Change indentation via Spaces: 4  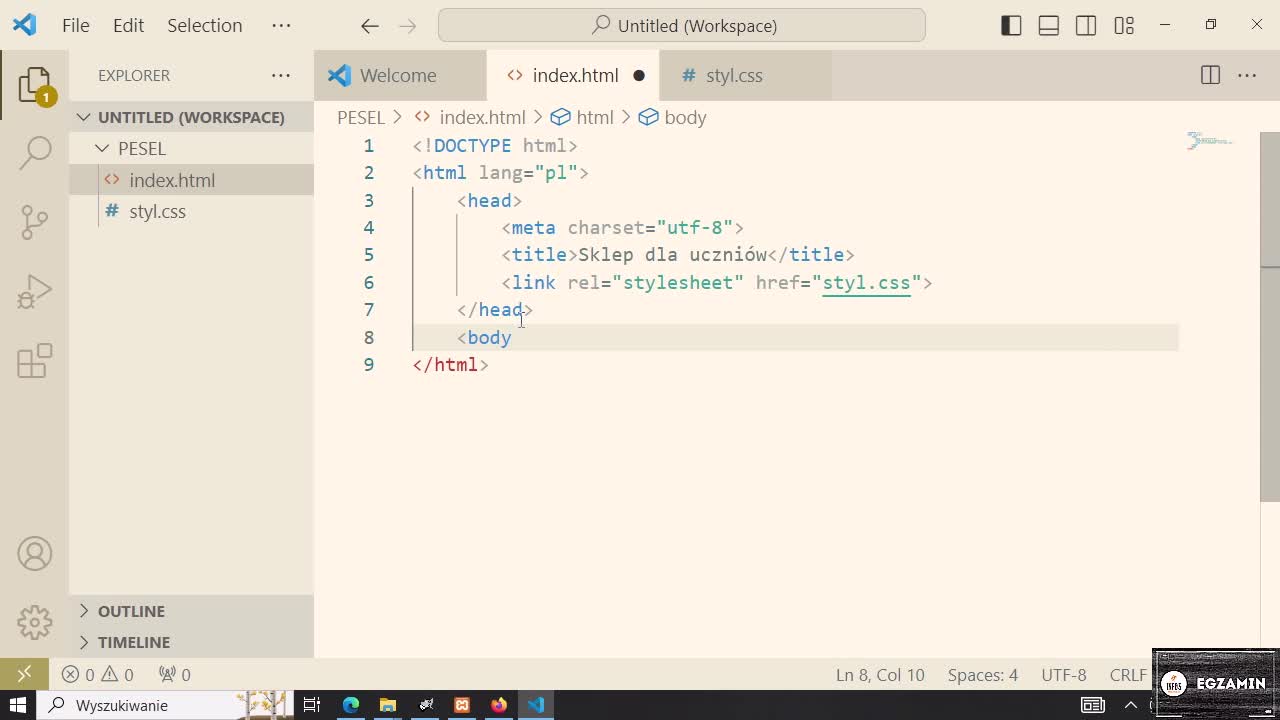click(x=983, y=675)
